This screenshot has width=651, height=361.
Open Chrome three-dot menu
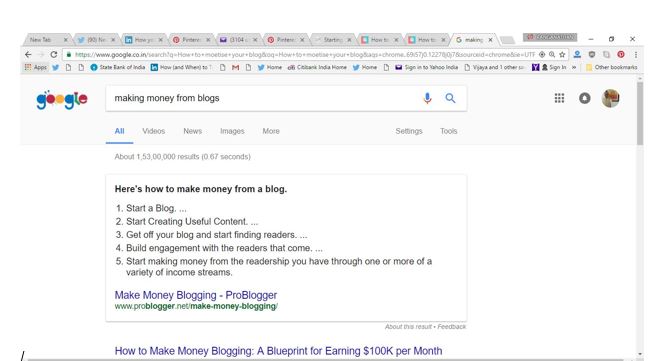(x=636, y=54)
